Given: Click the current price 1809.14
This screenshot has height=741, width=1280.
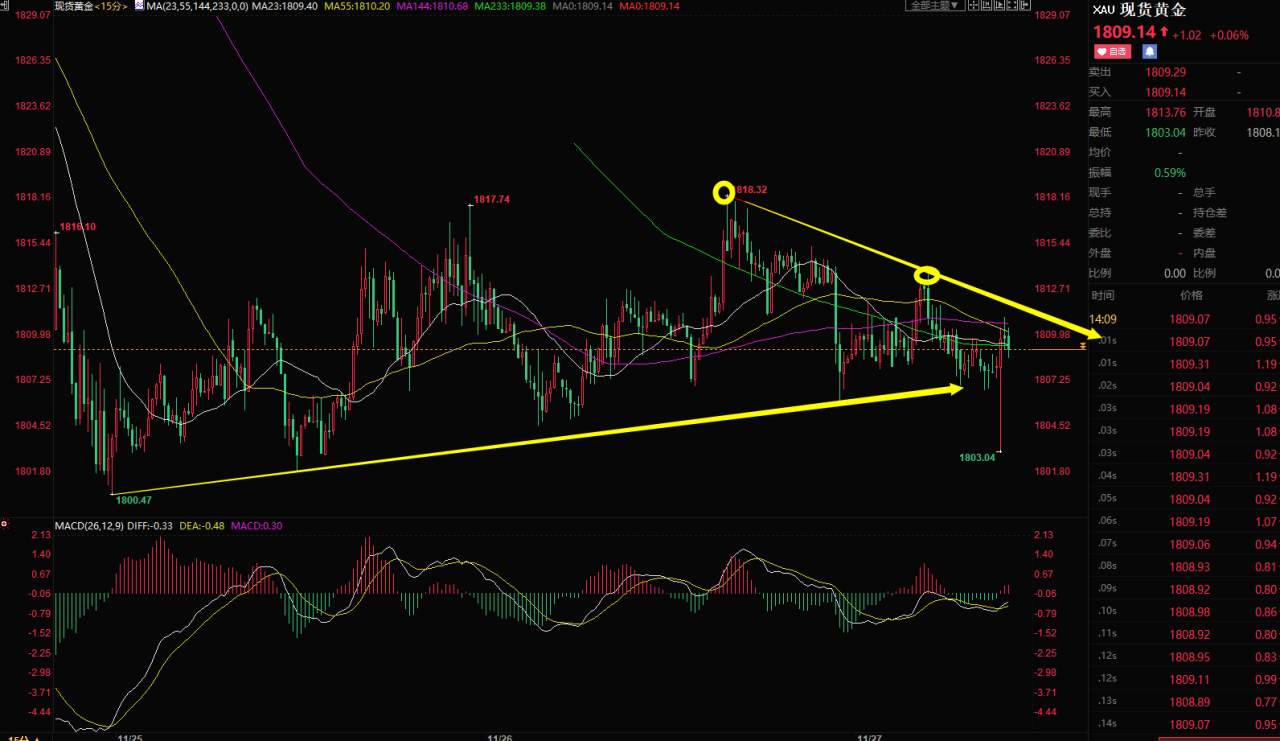Looking at the screenshot, I should [x=1124, y=32].
